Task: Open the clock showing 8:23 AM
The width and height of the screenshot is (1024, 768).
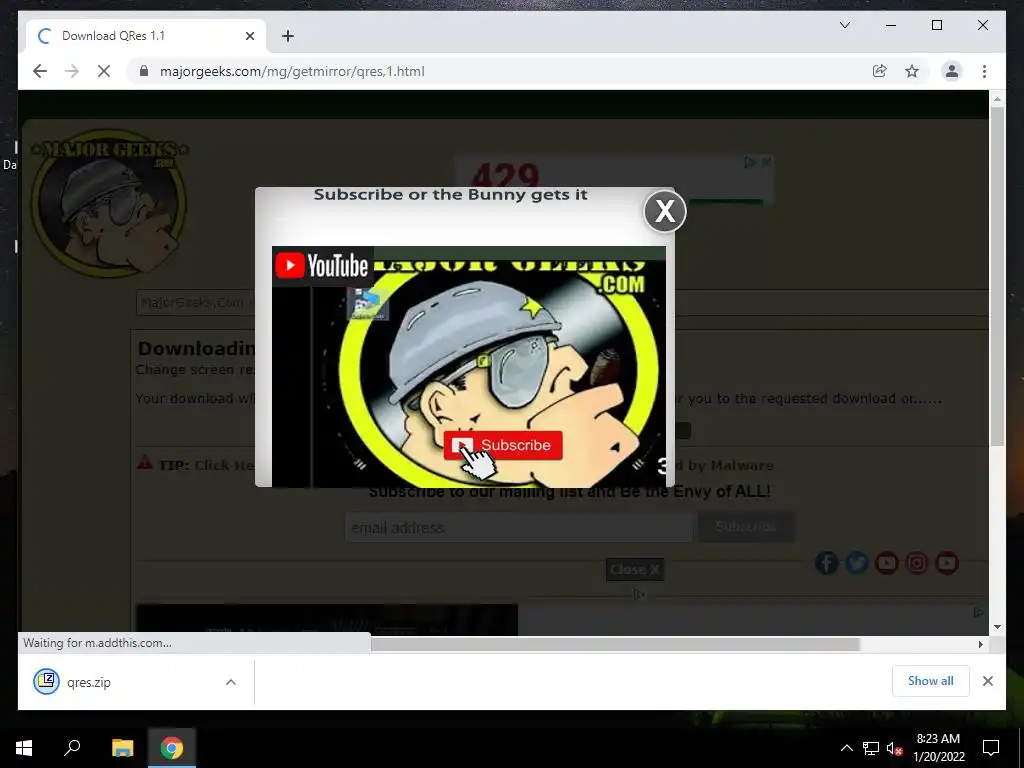Action: pyautogui.click(x=938, y=748)
